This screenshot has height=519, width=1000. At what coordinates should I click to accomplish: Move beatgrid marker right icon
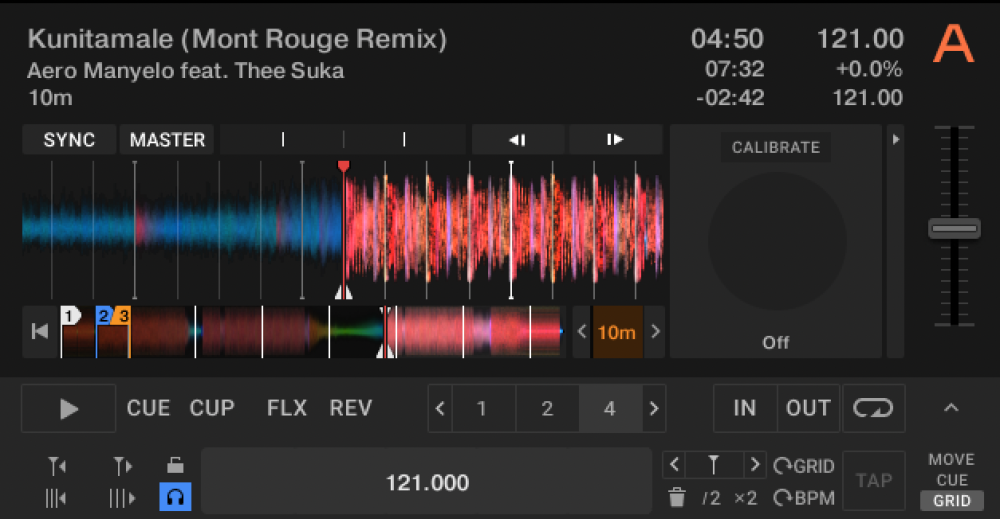[x=122, y=466]
